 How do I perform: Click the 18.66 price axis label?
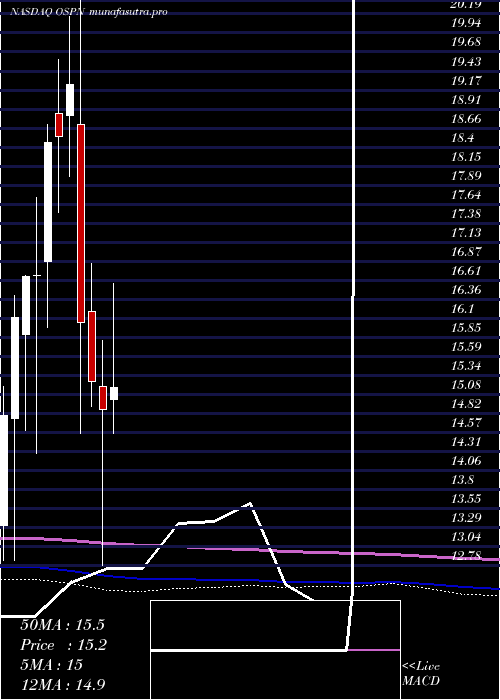point(466,119)
